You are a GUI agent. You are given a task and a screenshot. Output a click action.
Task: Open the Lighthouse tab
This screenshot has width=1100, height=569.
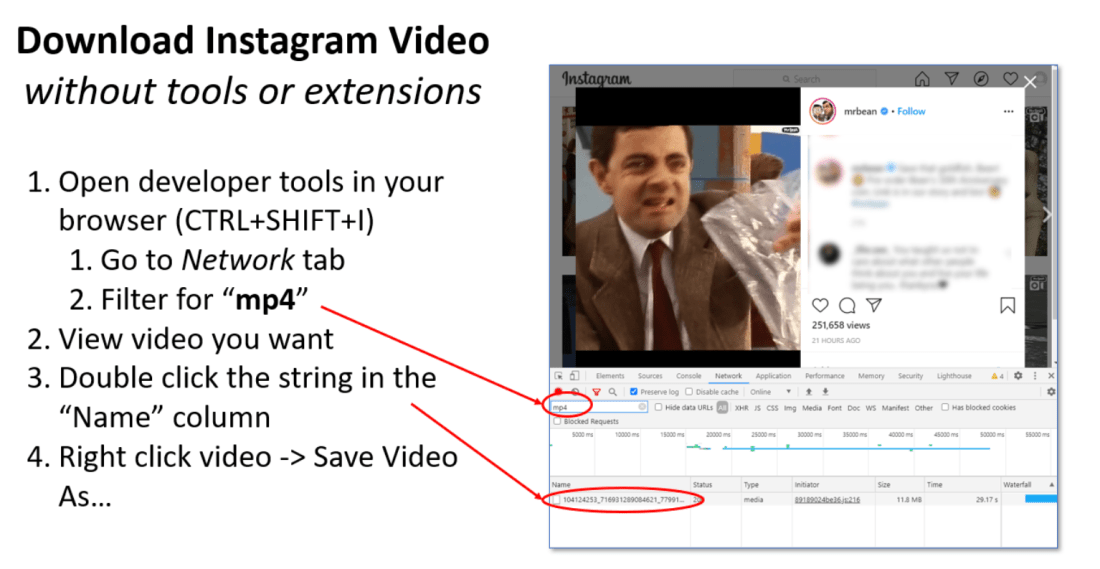[954, 376]
